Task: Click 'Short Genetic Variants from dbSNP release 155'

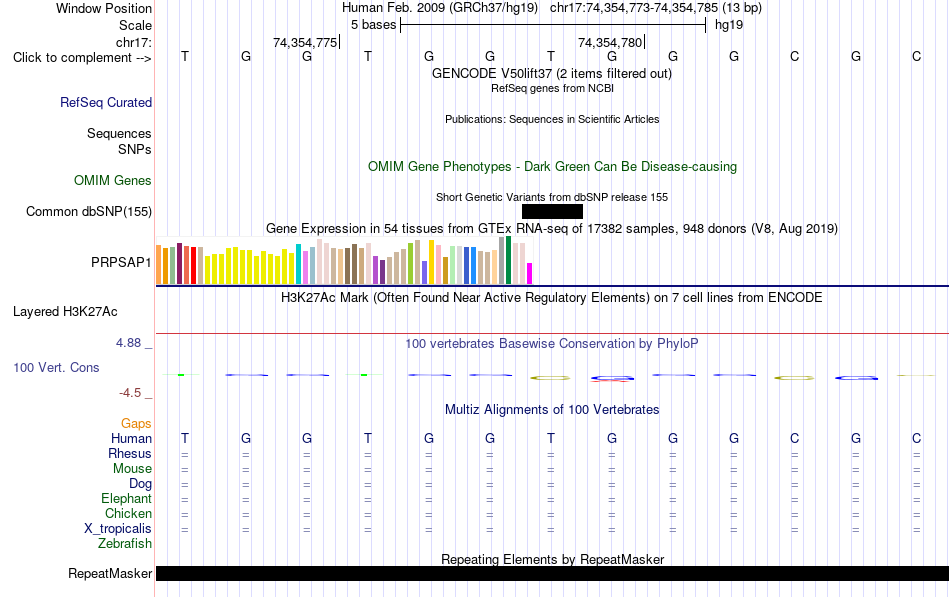Action: coord(552,197)
